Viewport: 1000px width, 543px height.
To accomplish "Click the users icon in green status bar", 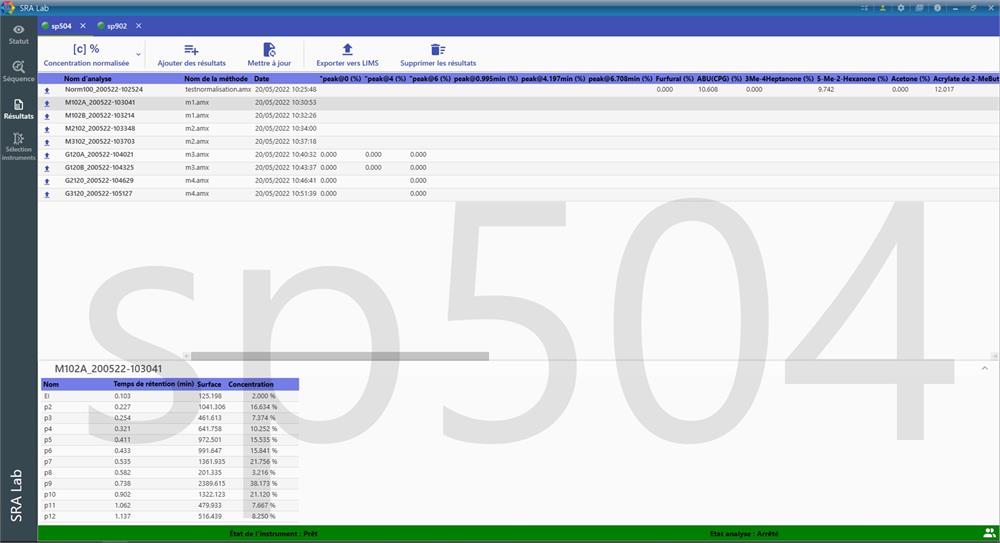I will click(x=989, y=534).
